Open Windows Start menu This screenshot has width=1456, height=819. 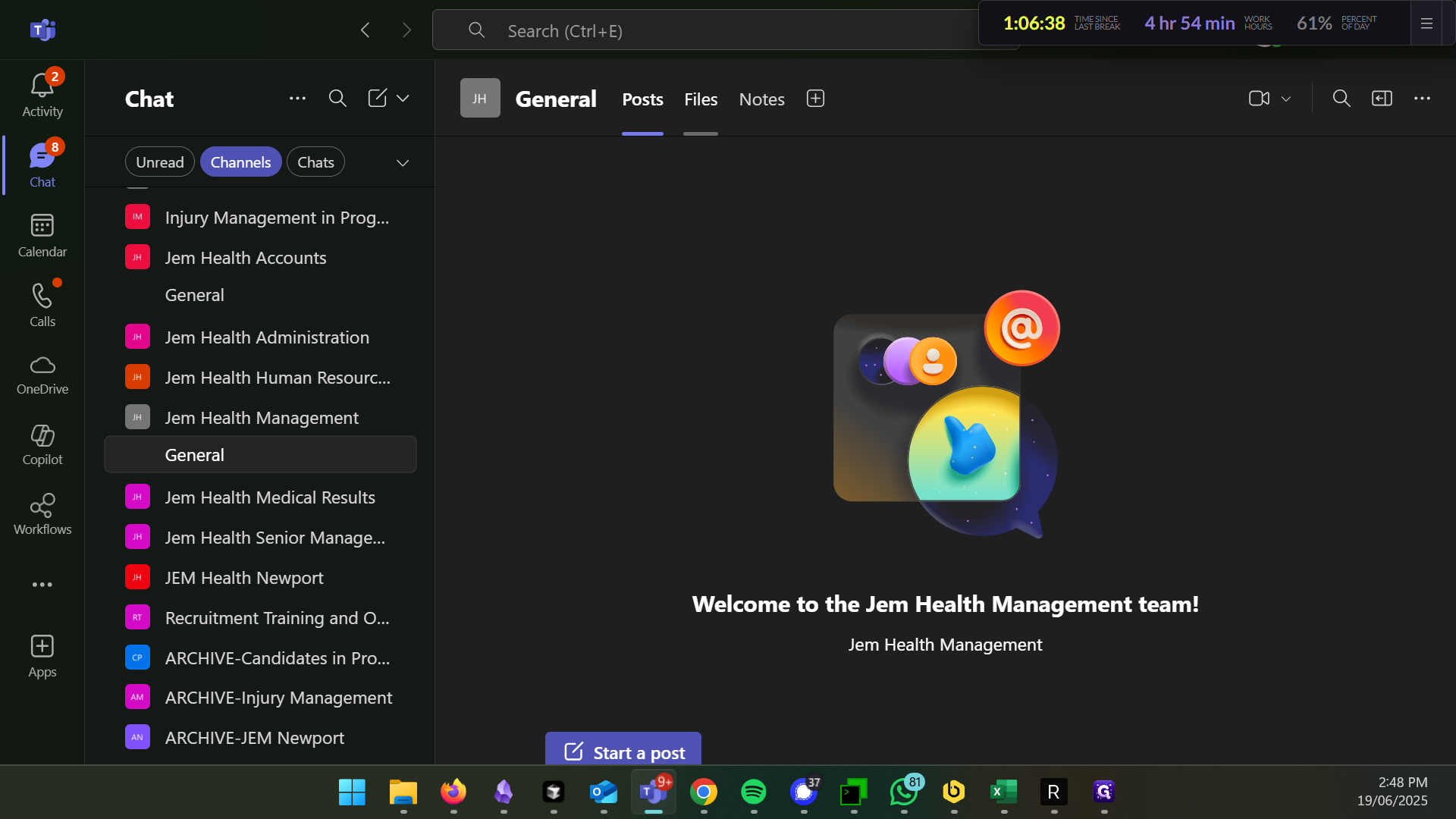click(x=352, y=792)
